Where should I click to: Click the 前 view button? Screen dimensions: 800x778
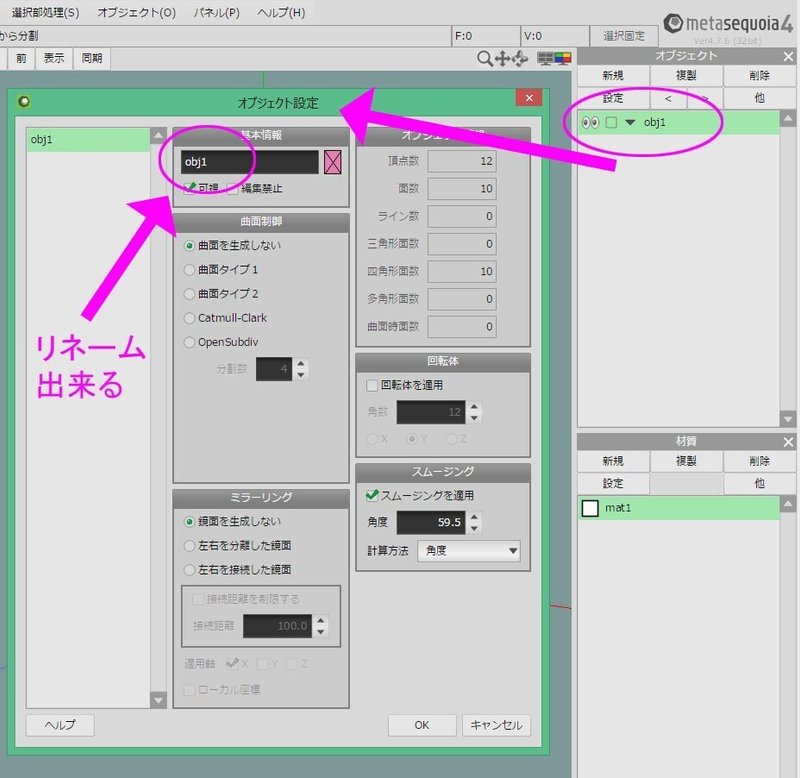(x=21, y=58)
